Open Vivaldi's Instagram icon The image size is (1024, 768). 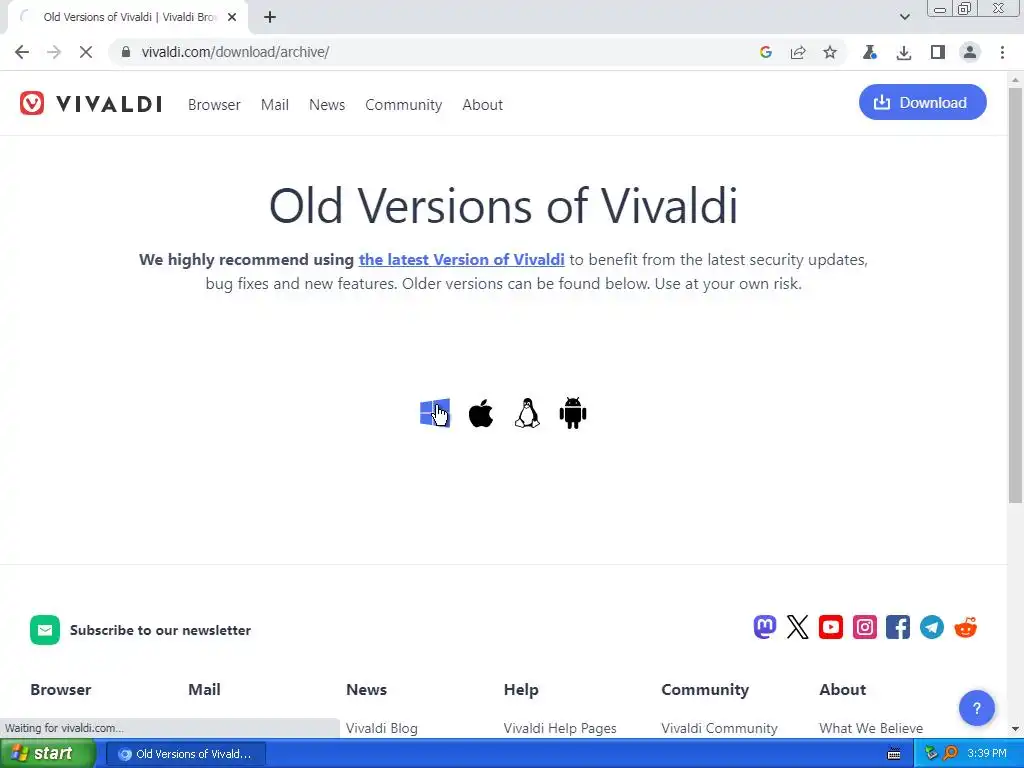pos(865,628)
